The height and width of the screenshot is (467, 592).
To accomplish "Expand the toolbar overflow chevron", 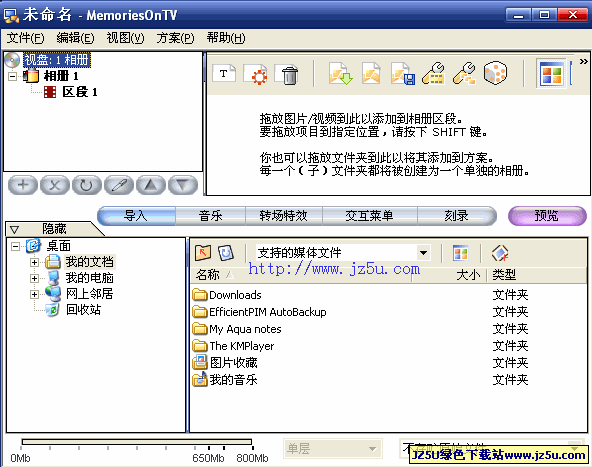I will click(584, 62).
